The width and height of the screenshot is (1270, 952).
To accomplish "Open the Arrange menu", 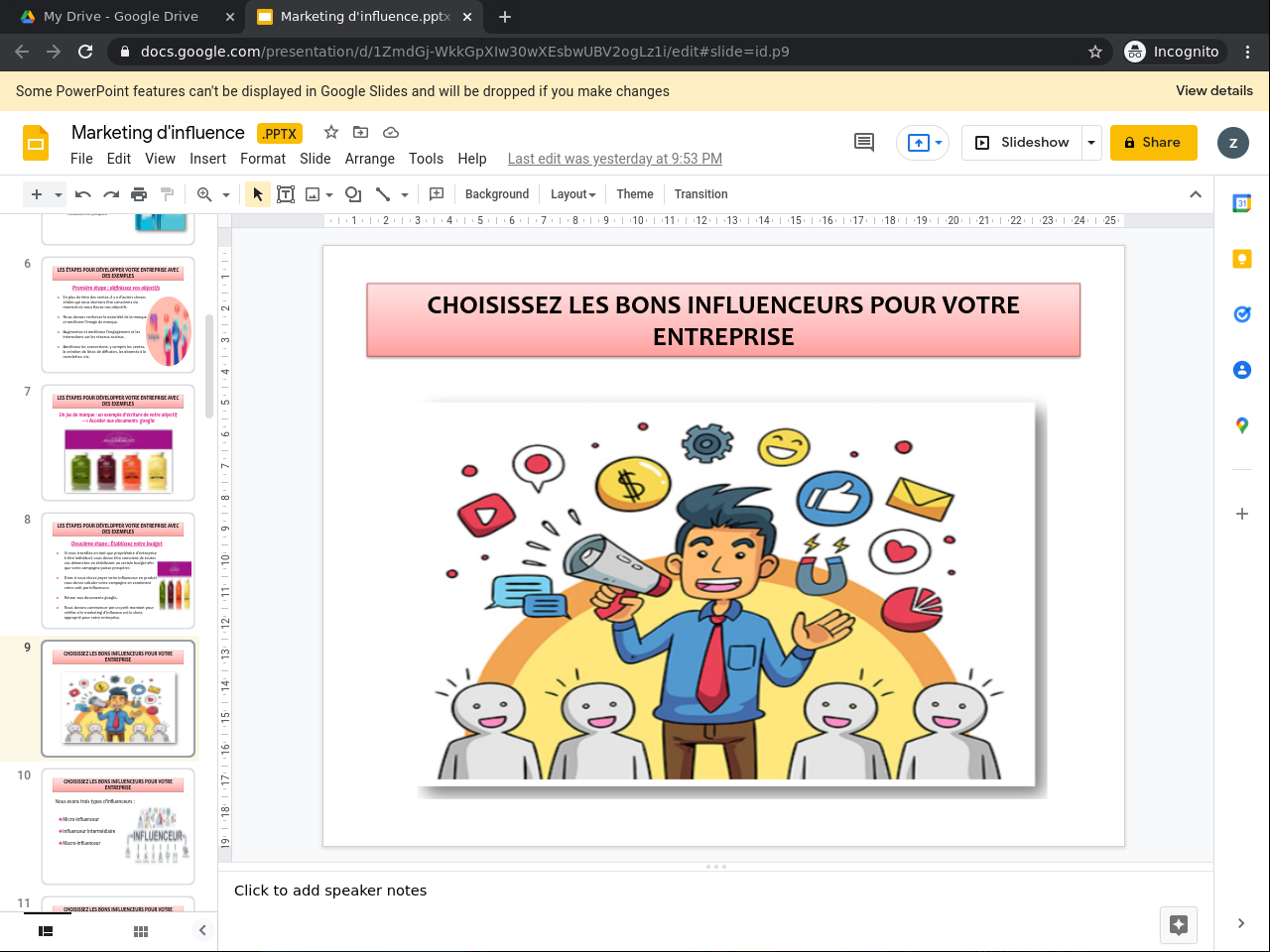I will tap(369, 159).
